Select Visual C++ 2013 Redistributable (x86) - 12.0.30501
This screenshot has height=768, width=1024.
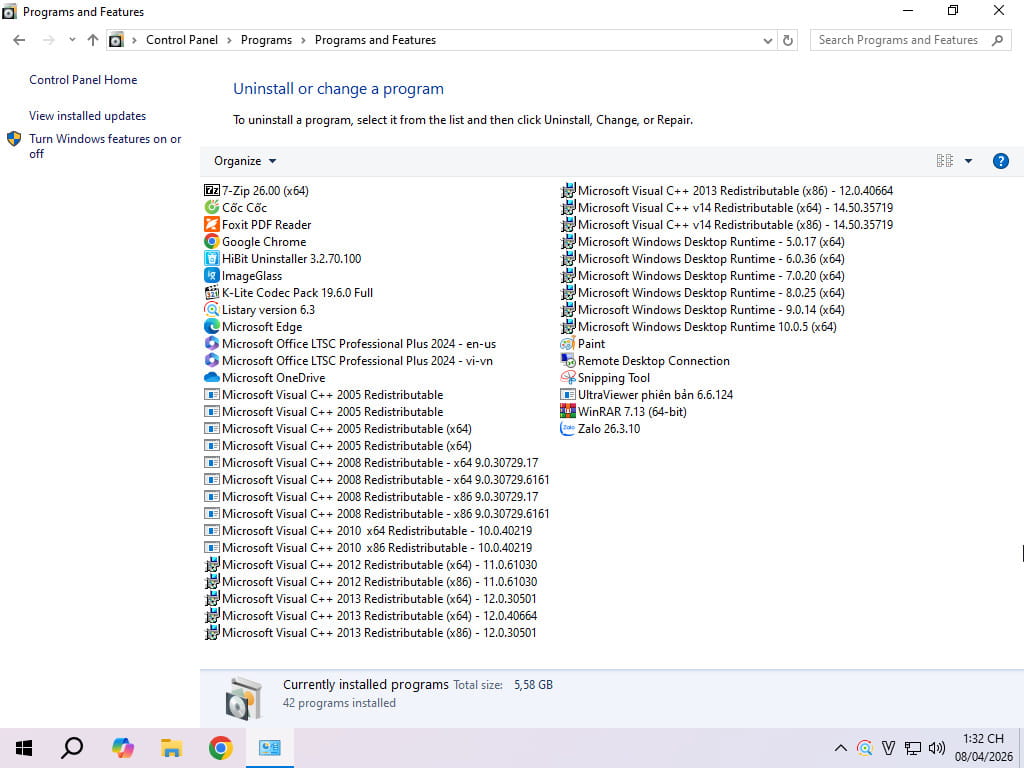[x=371, y=632]
